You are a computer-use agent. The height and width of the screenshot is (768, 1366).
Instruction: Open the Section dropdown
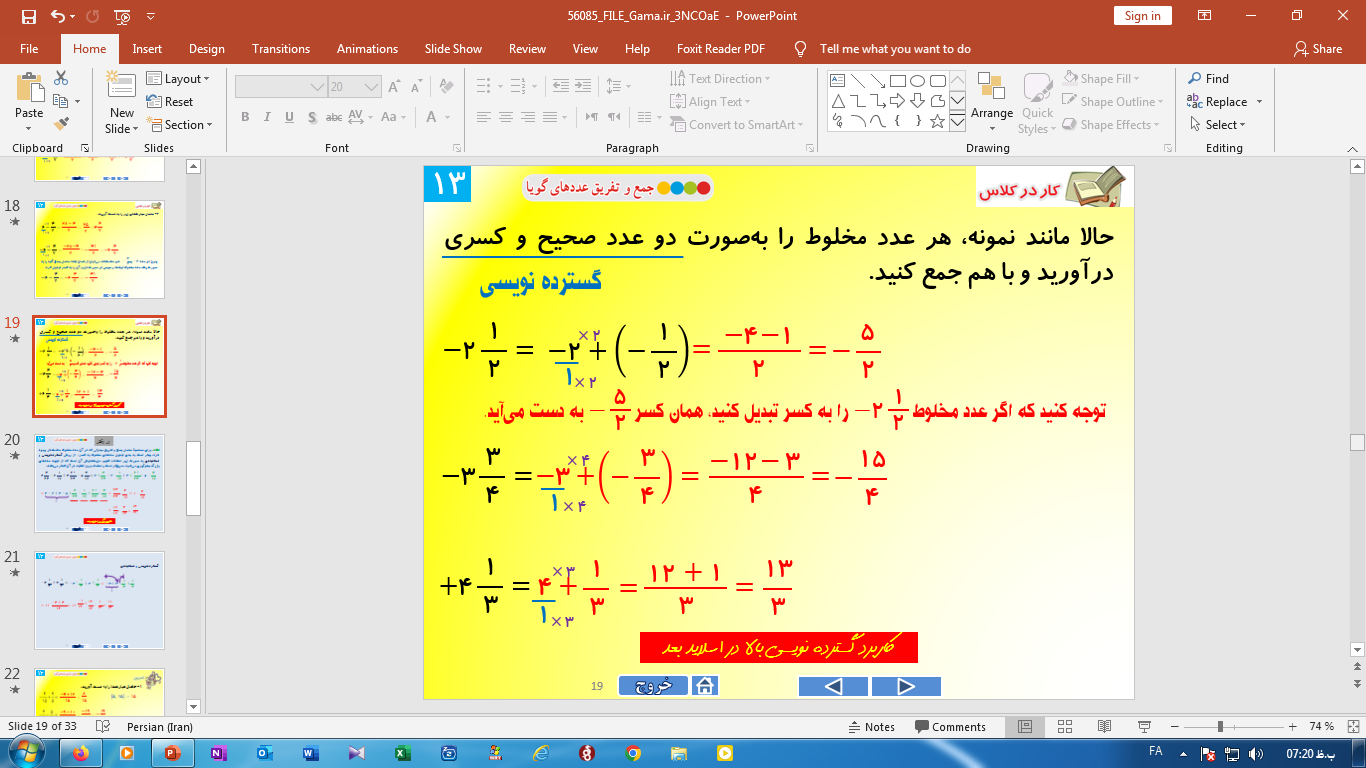point(181,125)
